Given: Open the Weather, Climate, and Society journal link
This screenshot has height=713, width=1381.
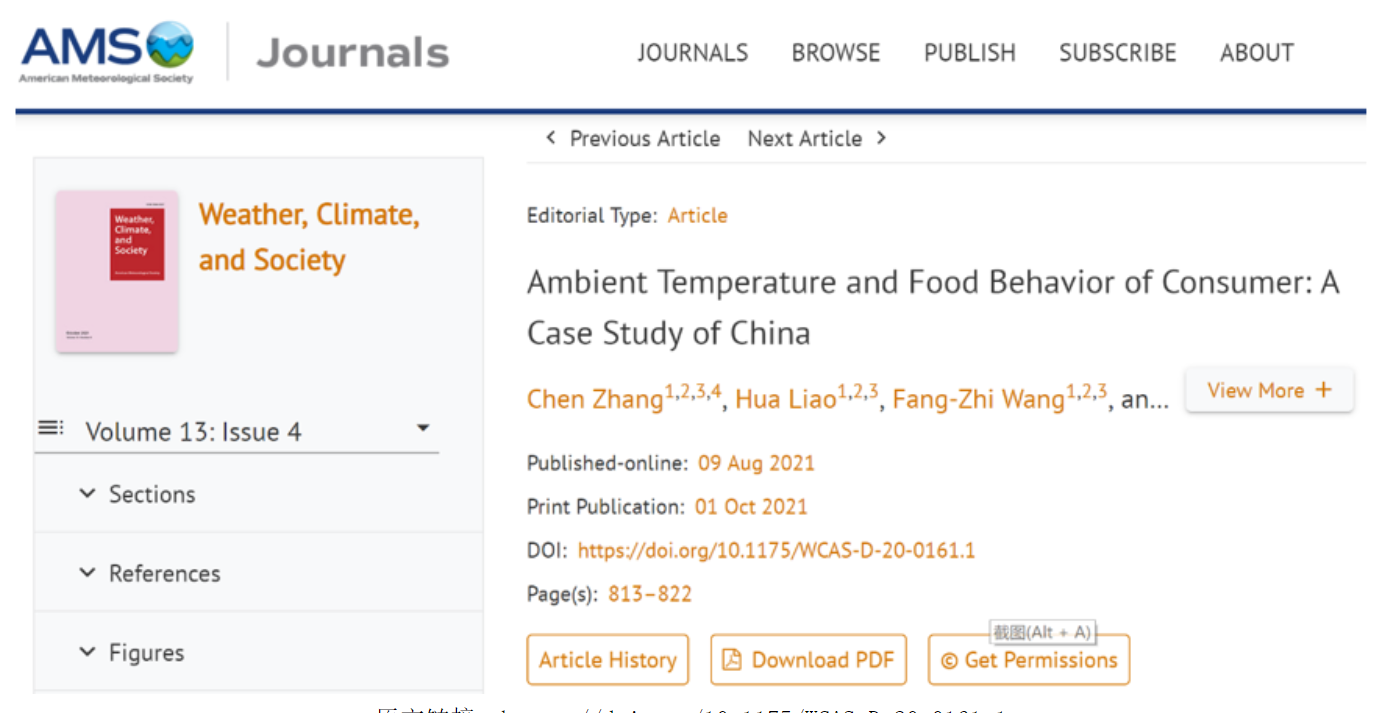Looking at the screenshot, I should (309, 237).
